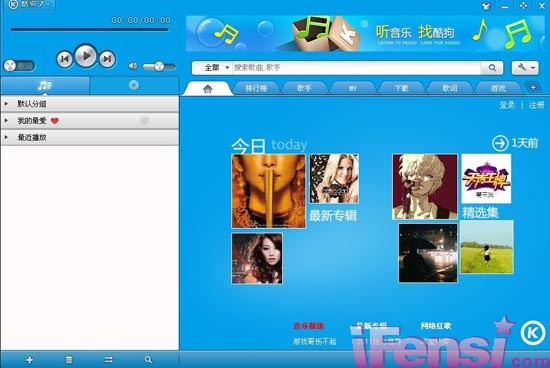This screenshot has height=368, width=550.
Task: Expand the 最近播放 recently played group
Action: [x=90, y=138]
